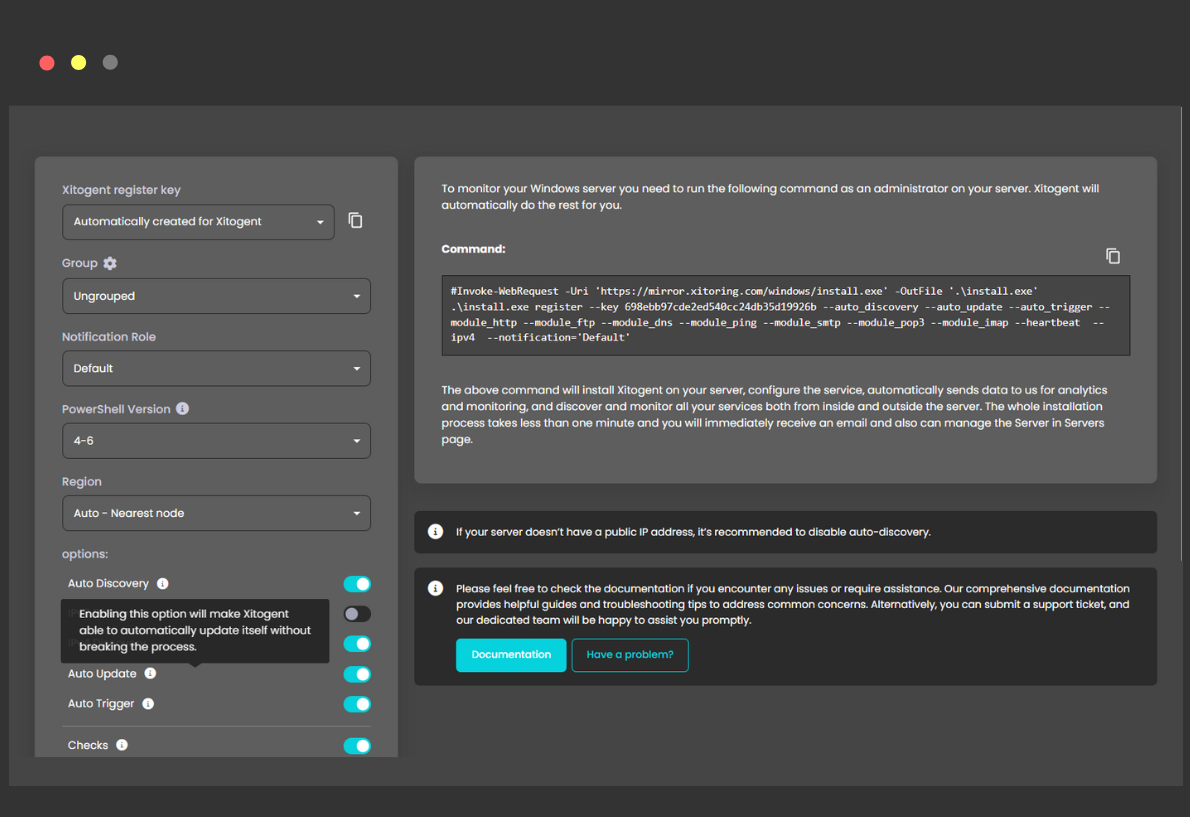Click the public IP auto-discovery notice text
The width and height of the screenshot is (1190, 817).
tap(693, 532)
